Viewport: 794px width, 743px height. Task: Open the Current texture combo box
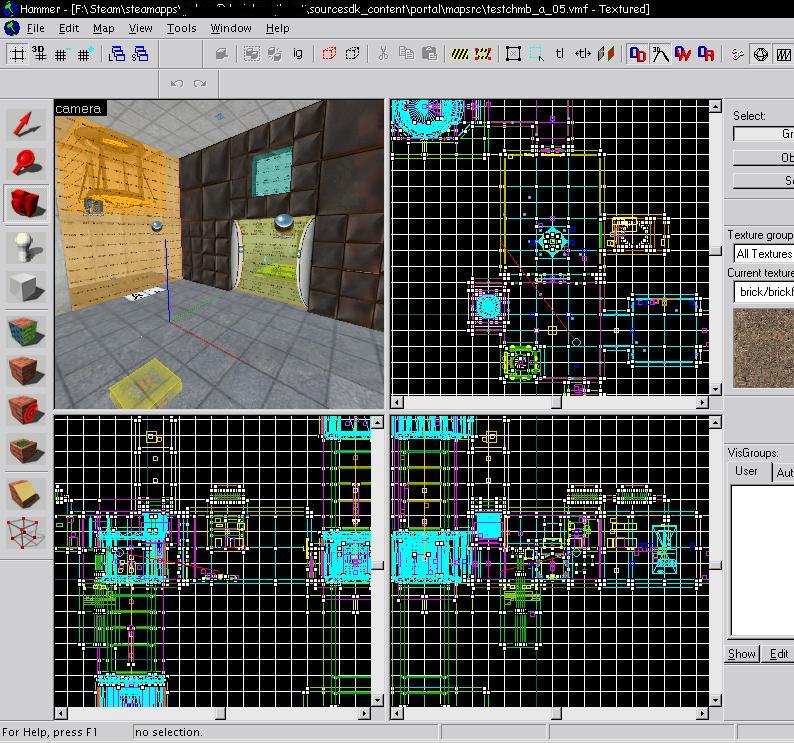[x=763, y=292]
